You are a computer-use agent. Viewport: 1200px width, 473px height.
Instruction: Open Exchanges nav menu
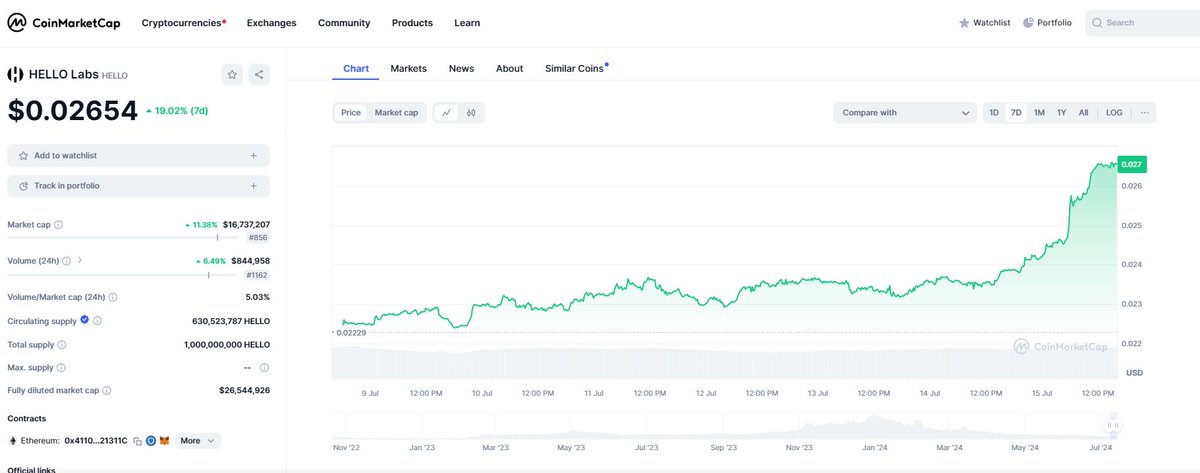271,23
